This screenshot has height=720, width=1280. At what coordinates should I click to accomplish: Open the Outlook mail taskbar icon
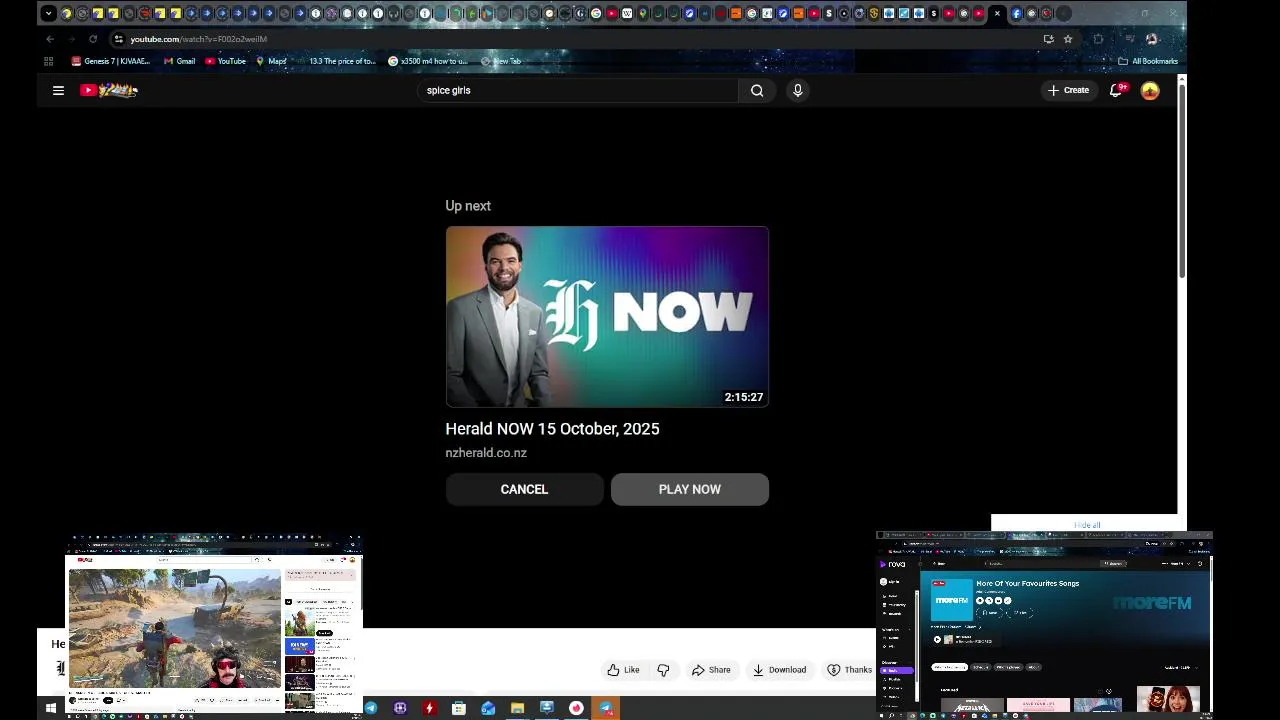pyautogui.click(x=488, y=708)
